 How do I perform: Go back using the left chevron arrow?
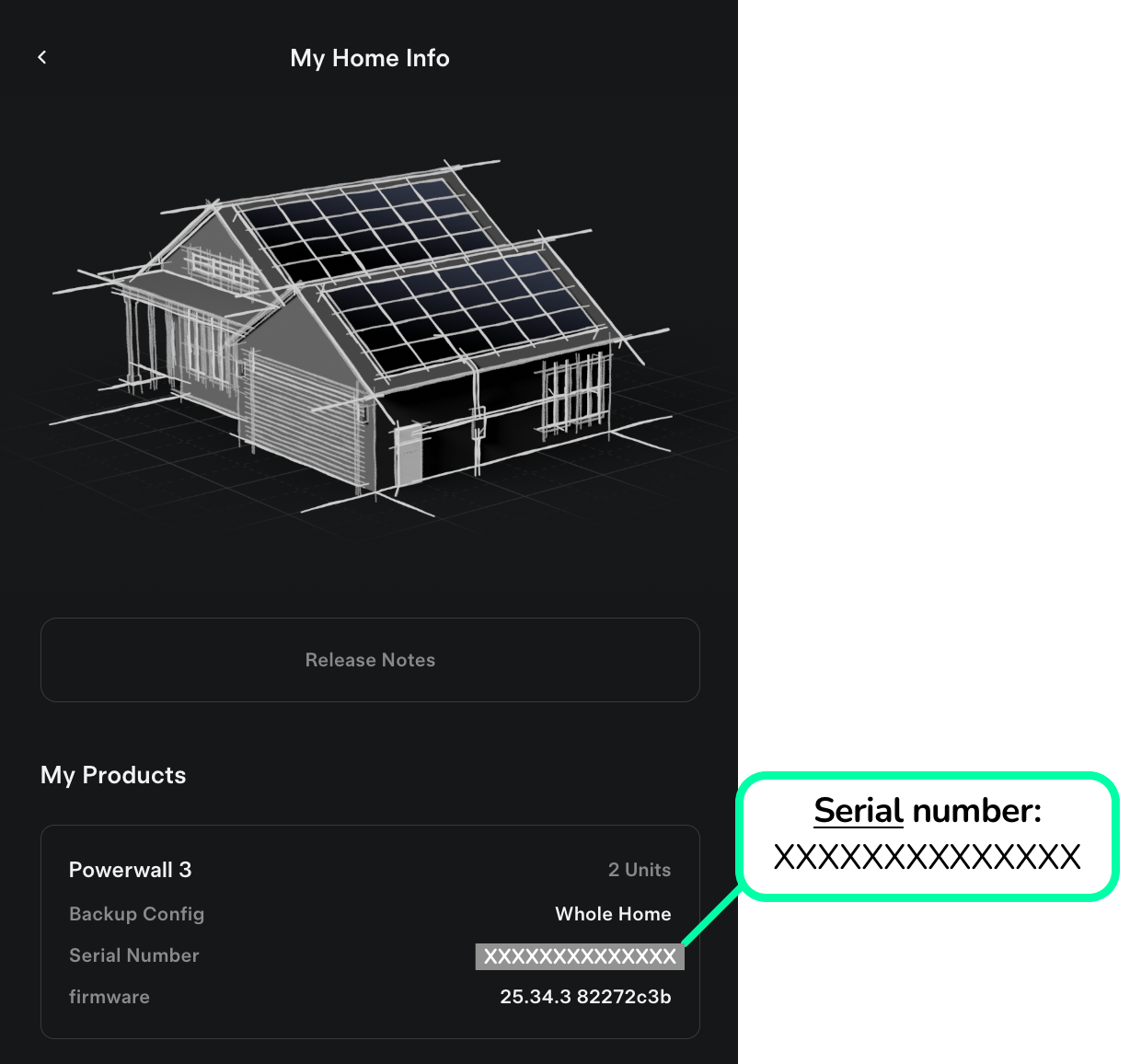click(x=42, y=57)
